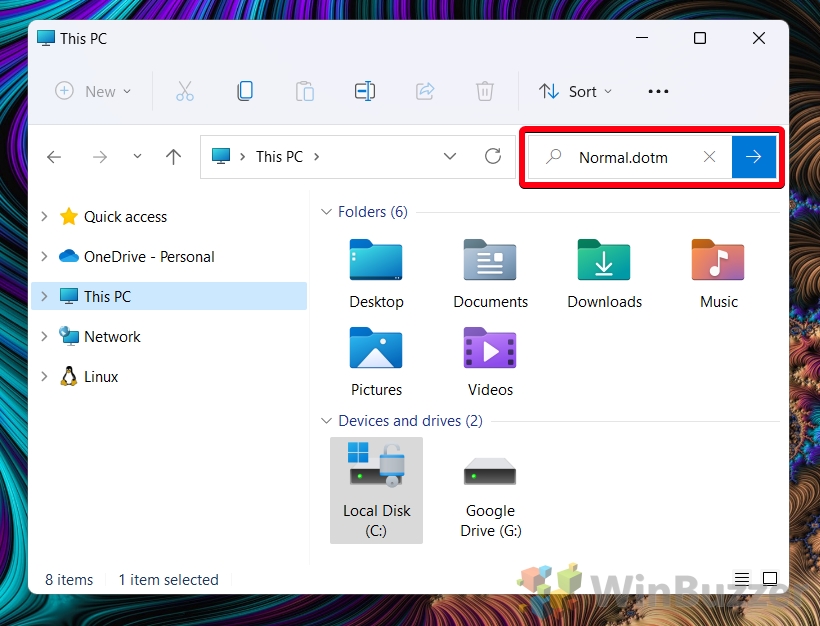Run search with the blue arrow button
This screenshot has height=626, width=820.
point(754,157)
